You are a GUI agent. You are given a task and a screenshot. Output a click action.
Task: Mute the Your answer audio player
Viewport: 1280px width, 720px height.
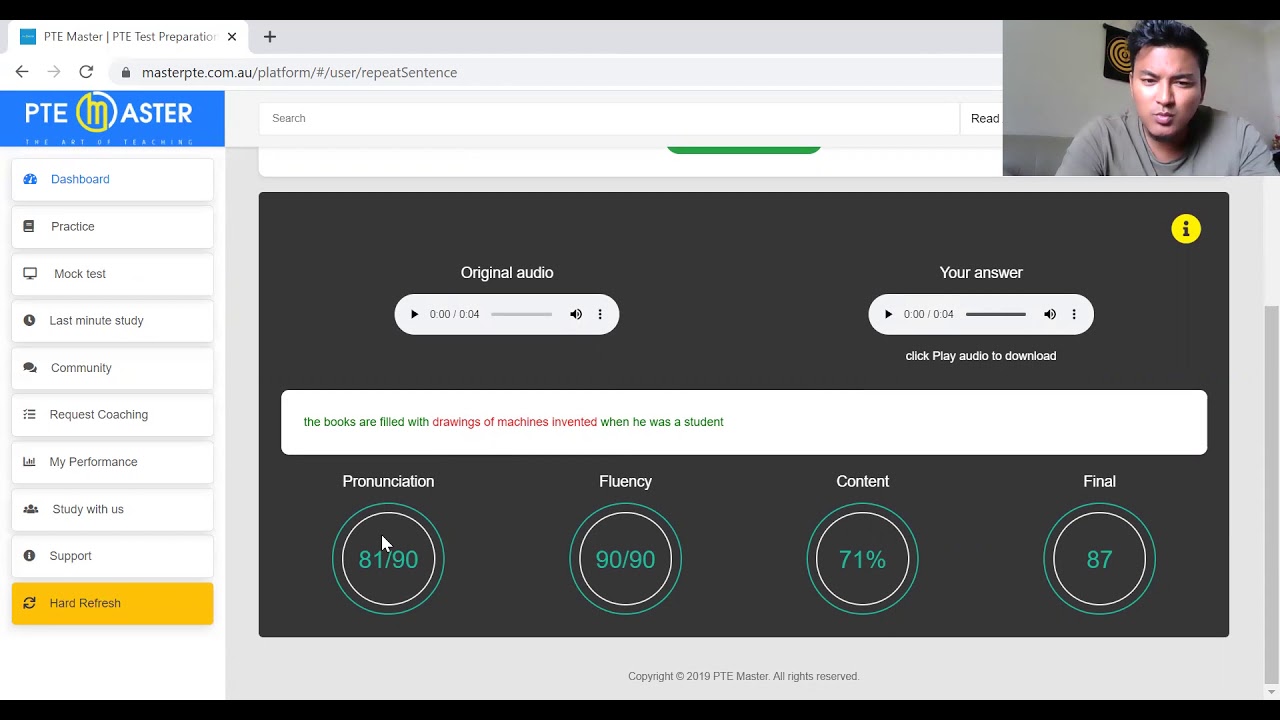coord(1050,314)
